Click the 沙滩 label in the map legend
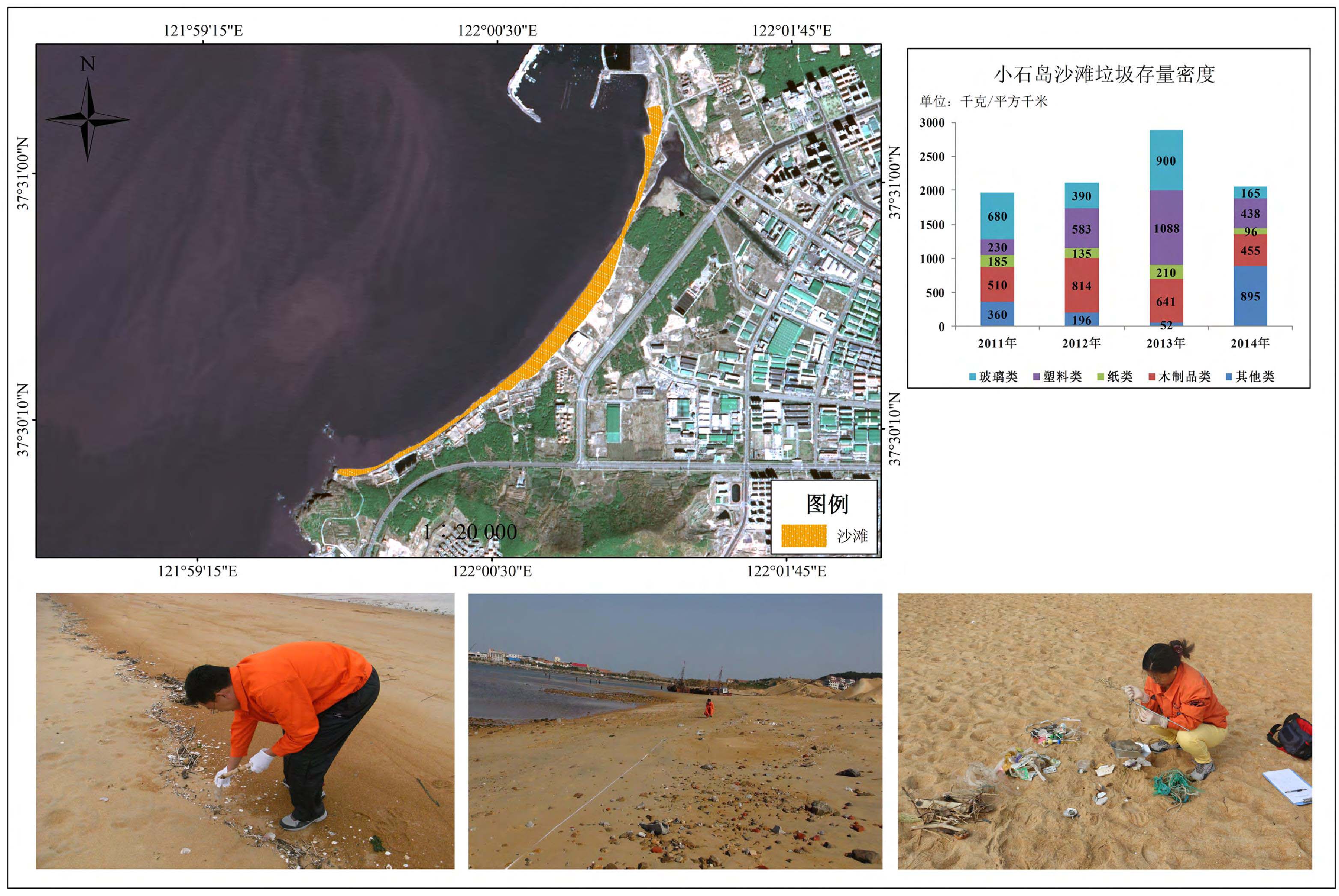 click(853, 536)
